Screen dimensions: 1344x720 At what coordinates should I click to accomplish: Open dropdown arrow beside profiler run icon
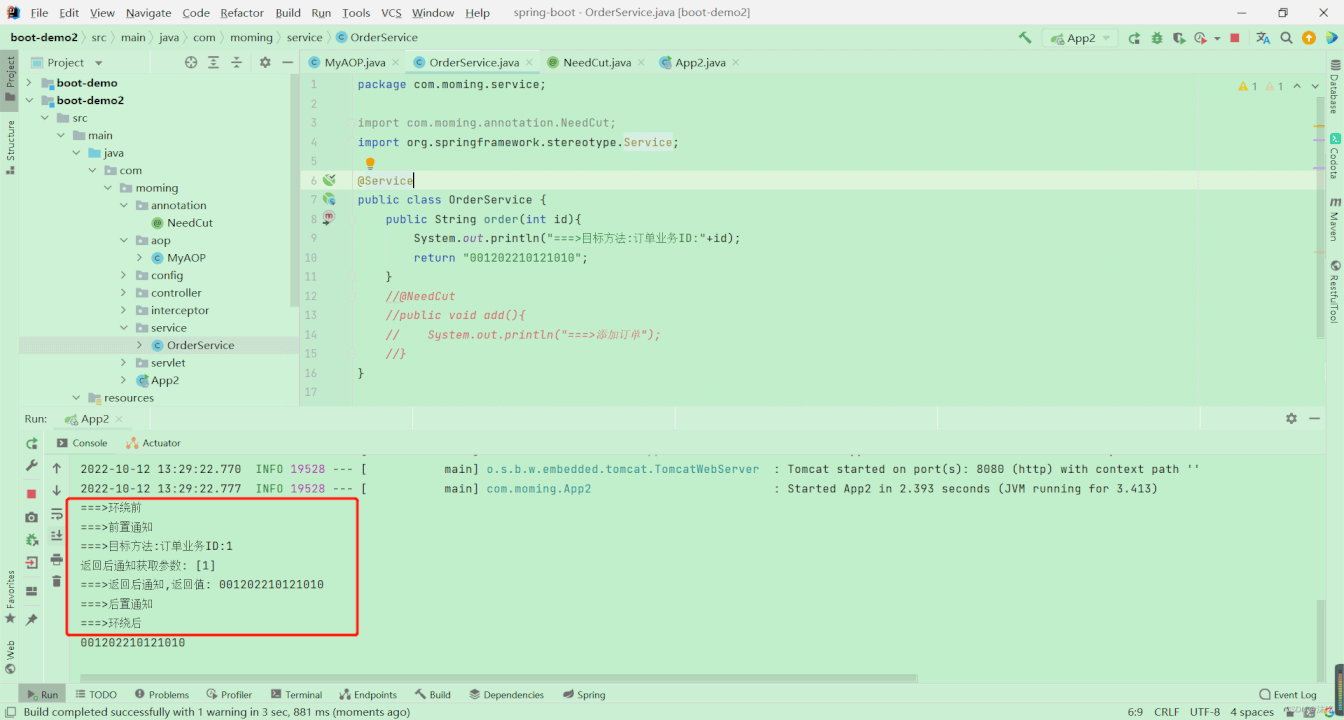(1217, 39)
